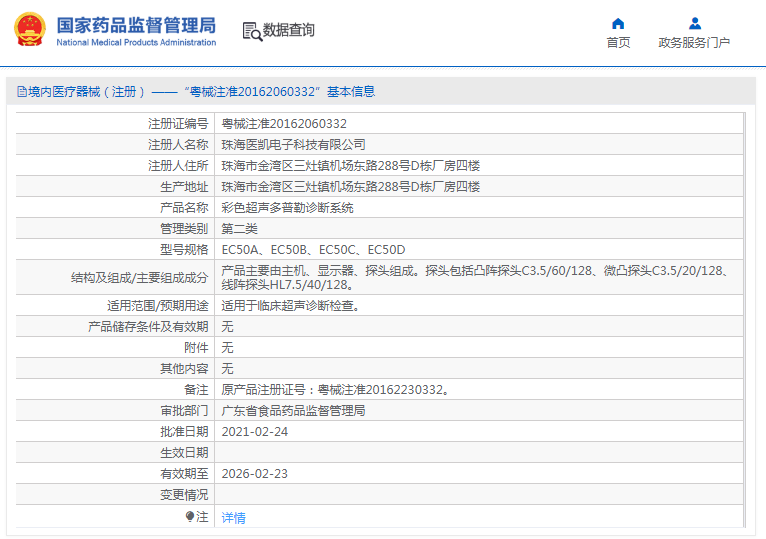The image size is (766, 539).
Task: Click the bullet icon beside 注
Action: tap(190, 517)
